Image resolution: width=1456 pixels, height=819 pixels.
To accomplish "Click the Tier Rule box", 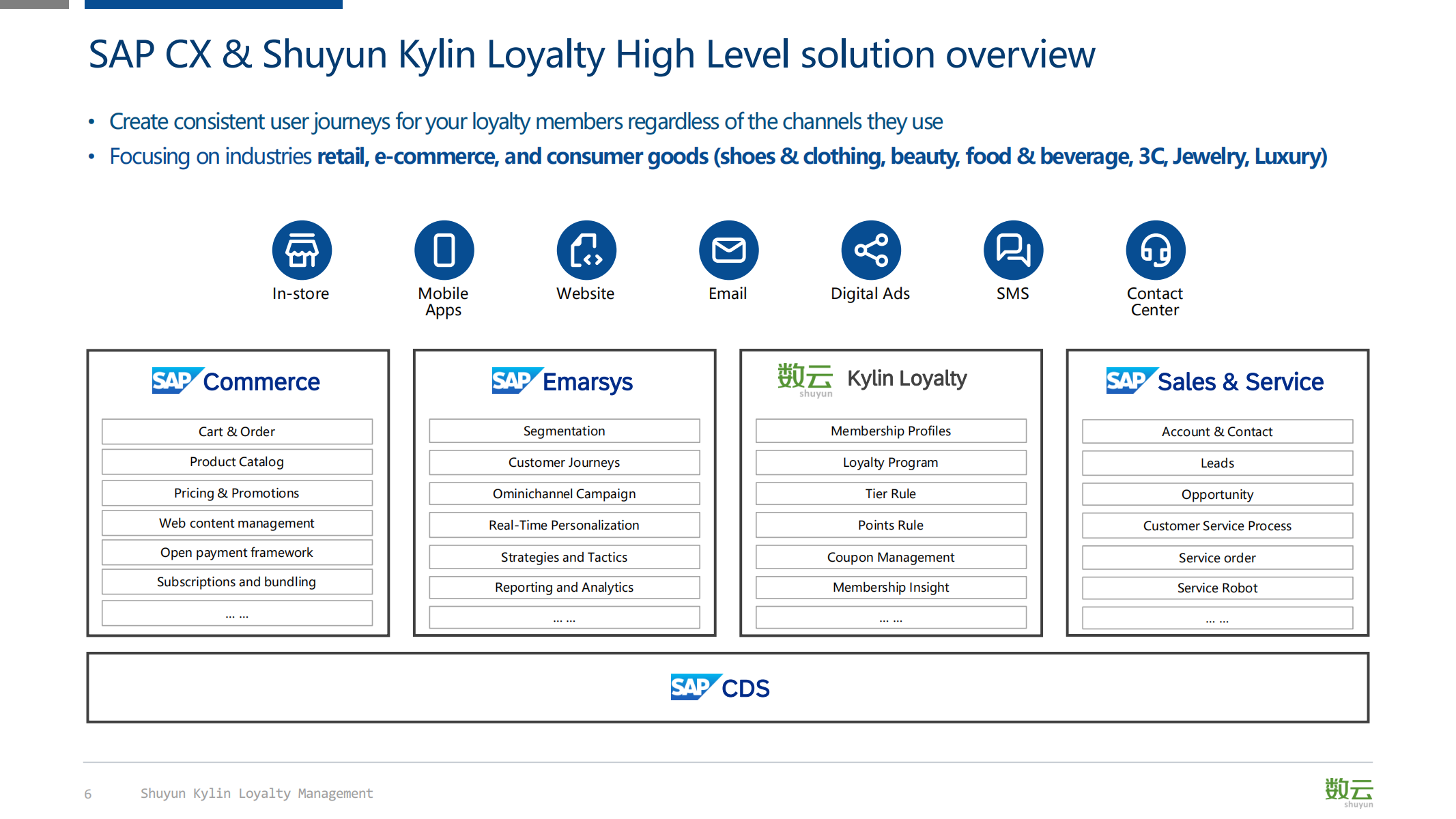I will click(891, 493).
